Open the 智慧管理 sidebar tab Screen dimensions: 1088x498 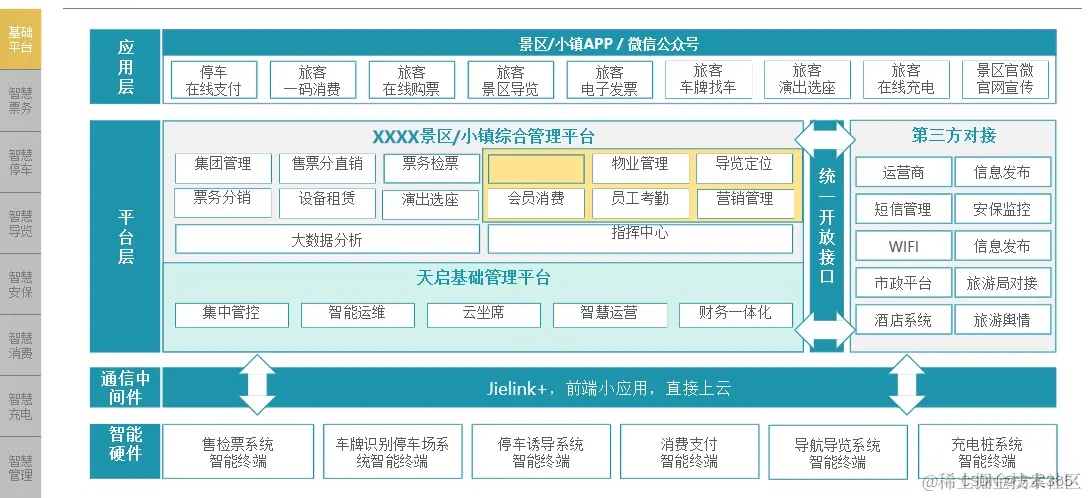[20, 467]
